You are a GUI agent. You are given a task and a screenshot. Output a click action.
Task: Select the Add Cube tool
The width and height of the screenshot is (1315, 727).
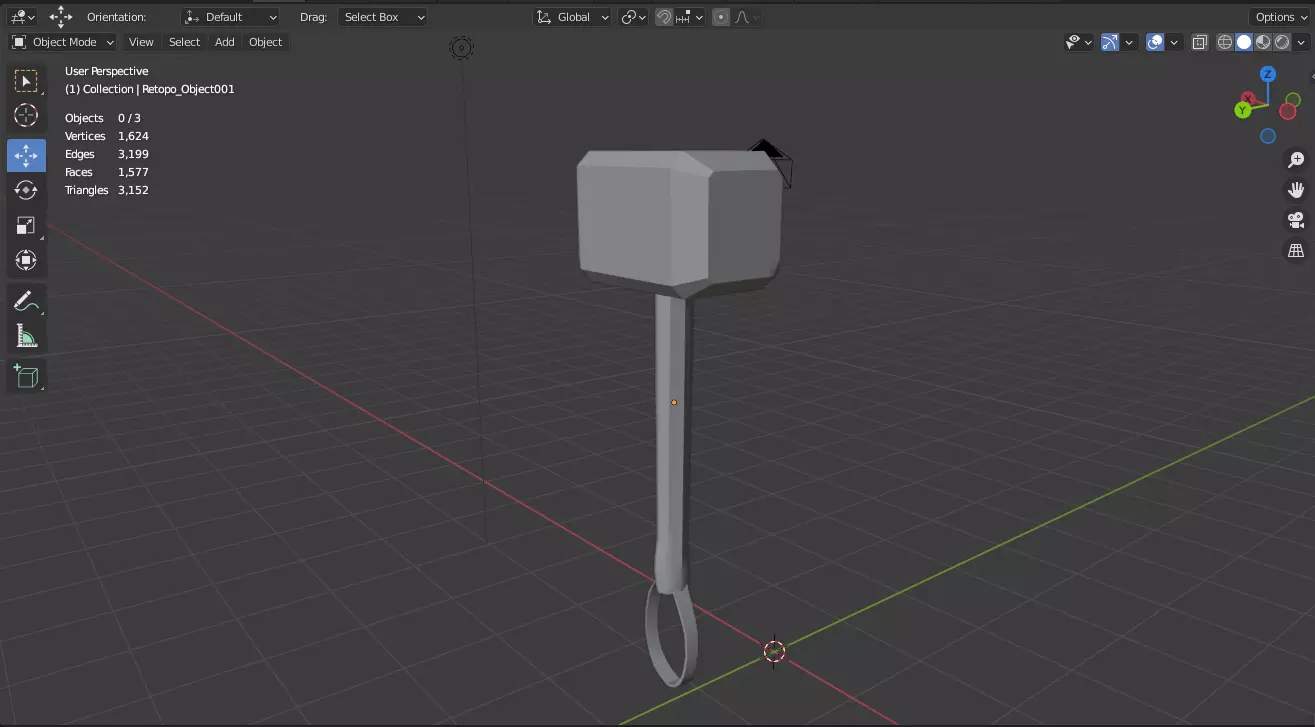[x=26, y=376]
